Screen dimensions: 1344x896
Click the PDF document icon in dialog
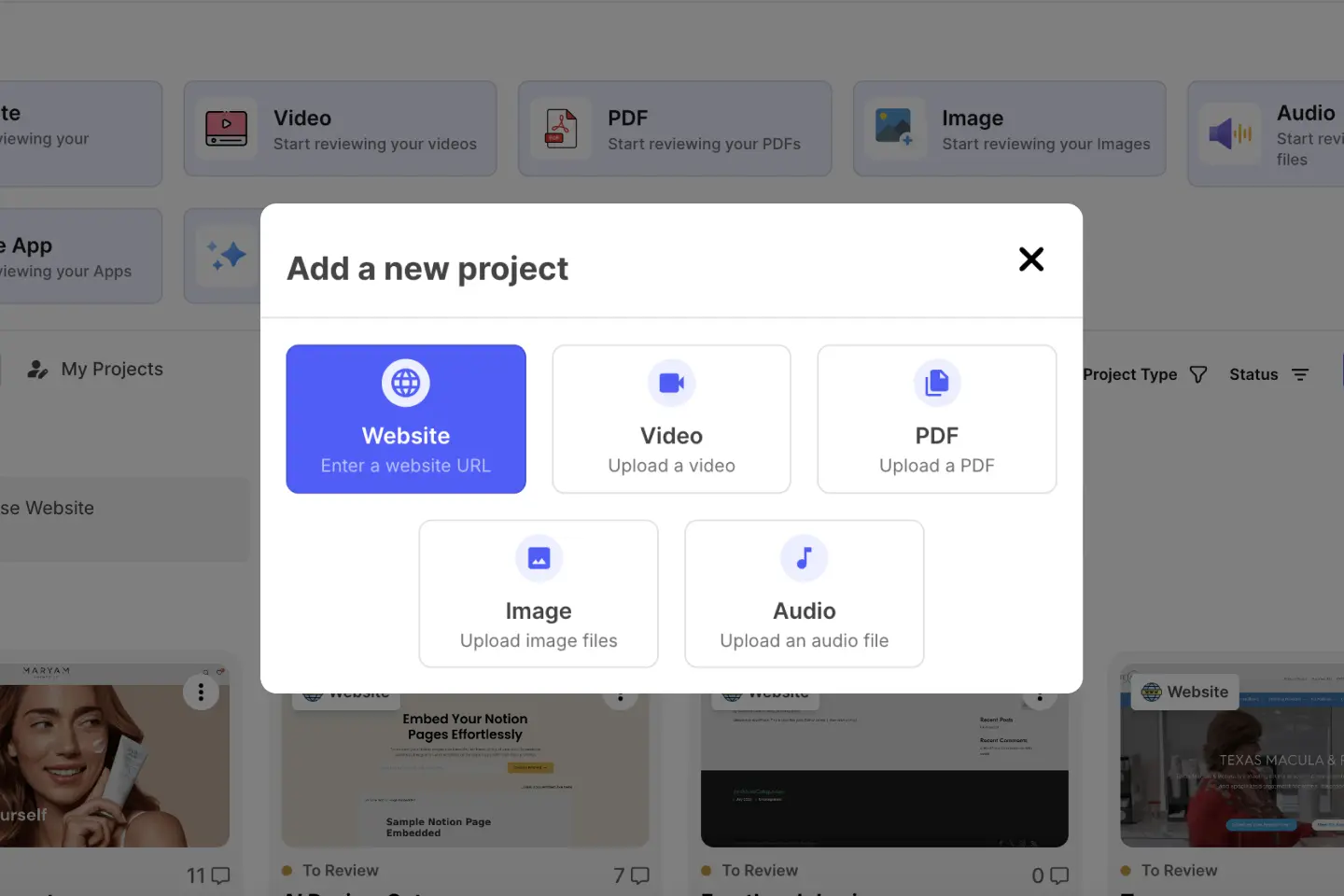[x=936, y=383]
